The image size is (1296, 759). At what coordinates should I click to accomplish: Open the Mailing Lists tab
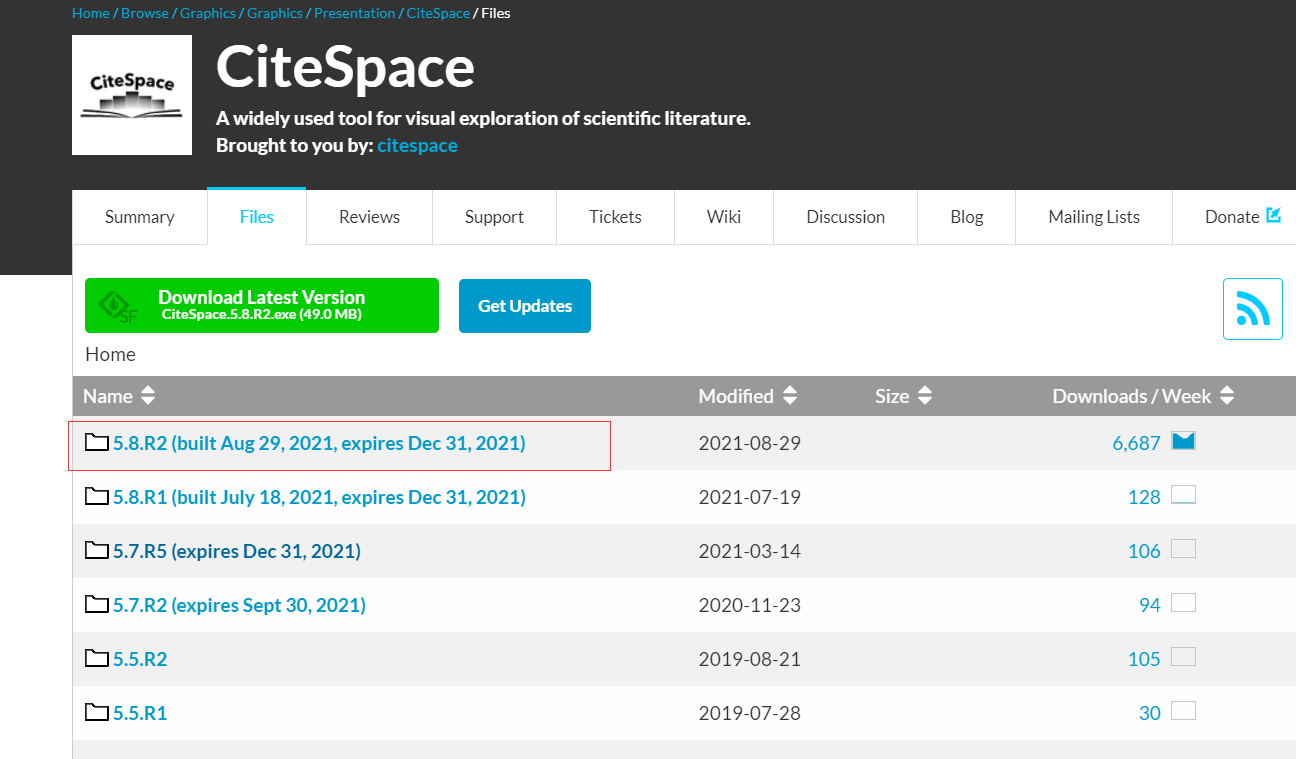[x=1094, y=217]
